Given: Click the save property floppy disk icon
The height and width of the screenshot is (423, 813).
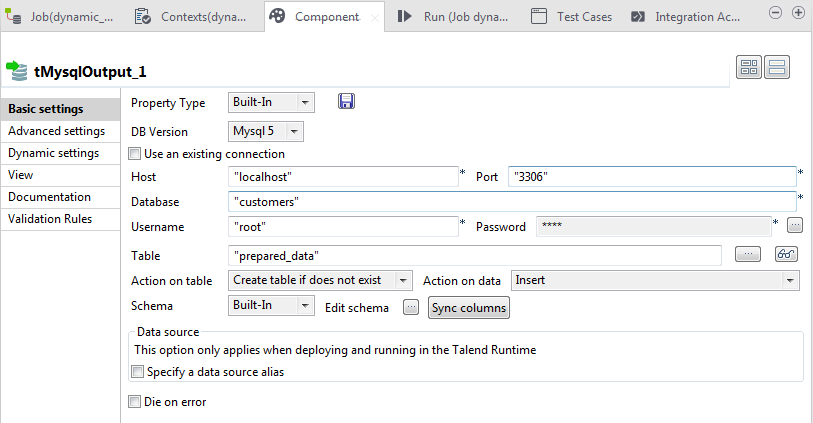Looking at the screenshot, I should pyautogui.click(x=347, y=101).
